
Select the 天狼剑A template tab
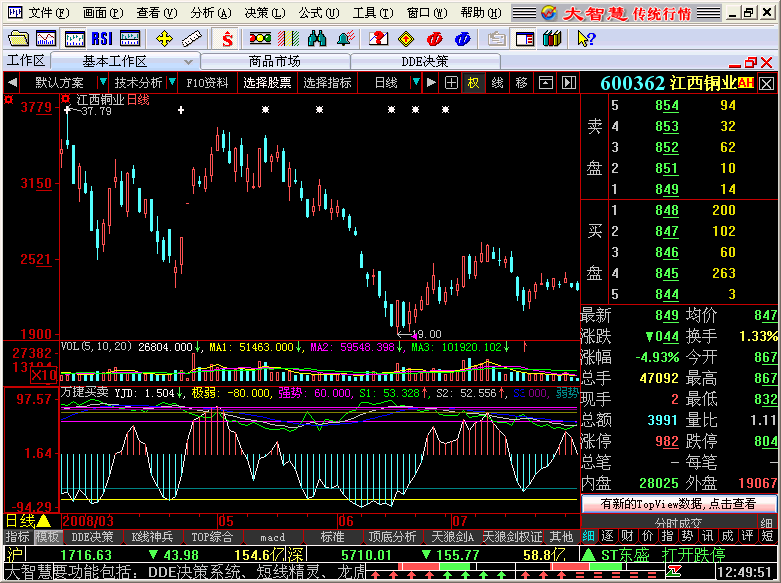(452, 537)
